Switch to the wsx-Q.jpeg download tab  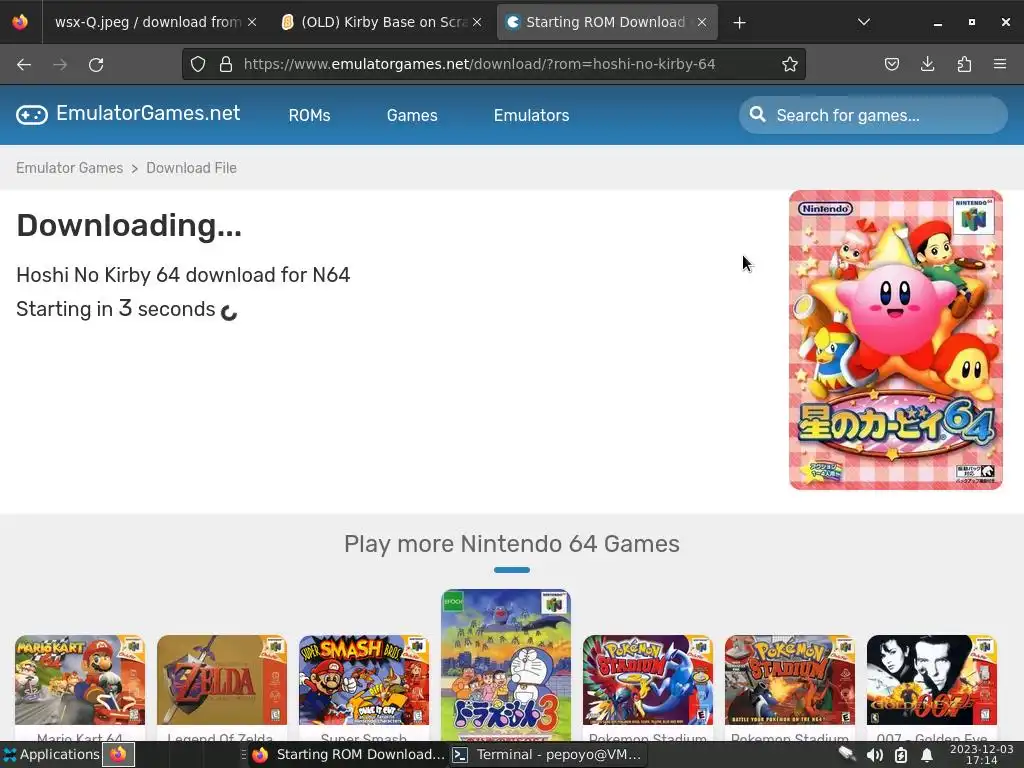pos(148,22)
